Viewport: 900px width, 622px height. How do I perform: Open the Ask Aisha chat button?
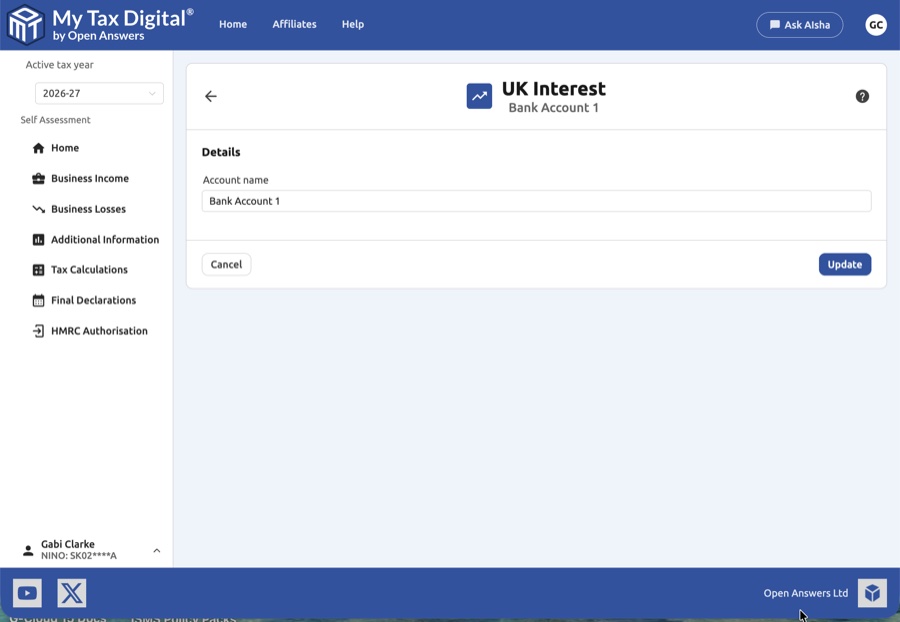[x=799, y=25]
